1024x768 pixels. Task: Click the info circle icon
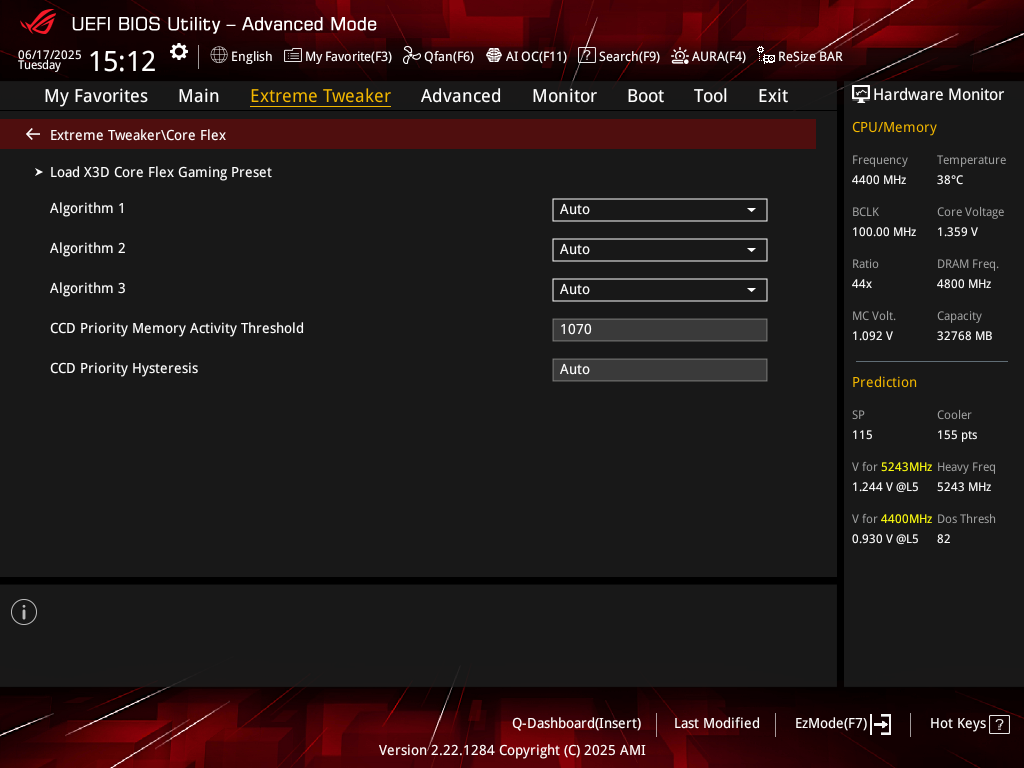point(24,612)
